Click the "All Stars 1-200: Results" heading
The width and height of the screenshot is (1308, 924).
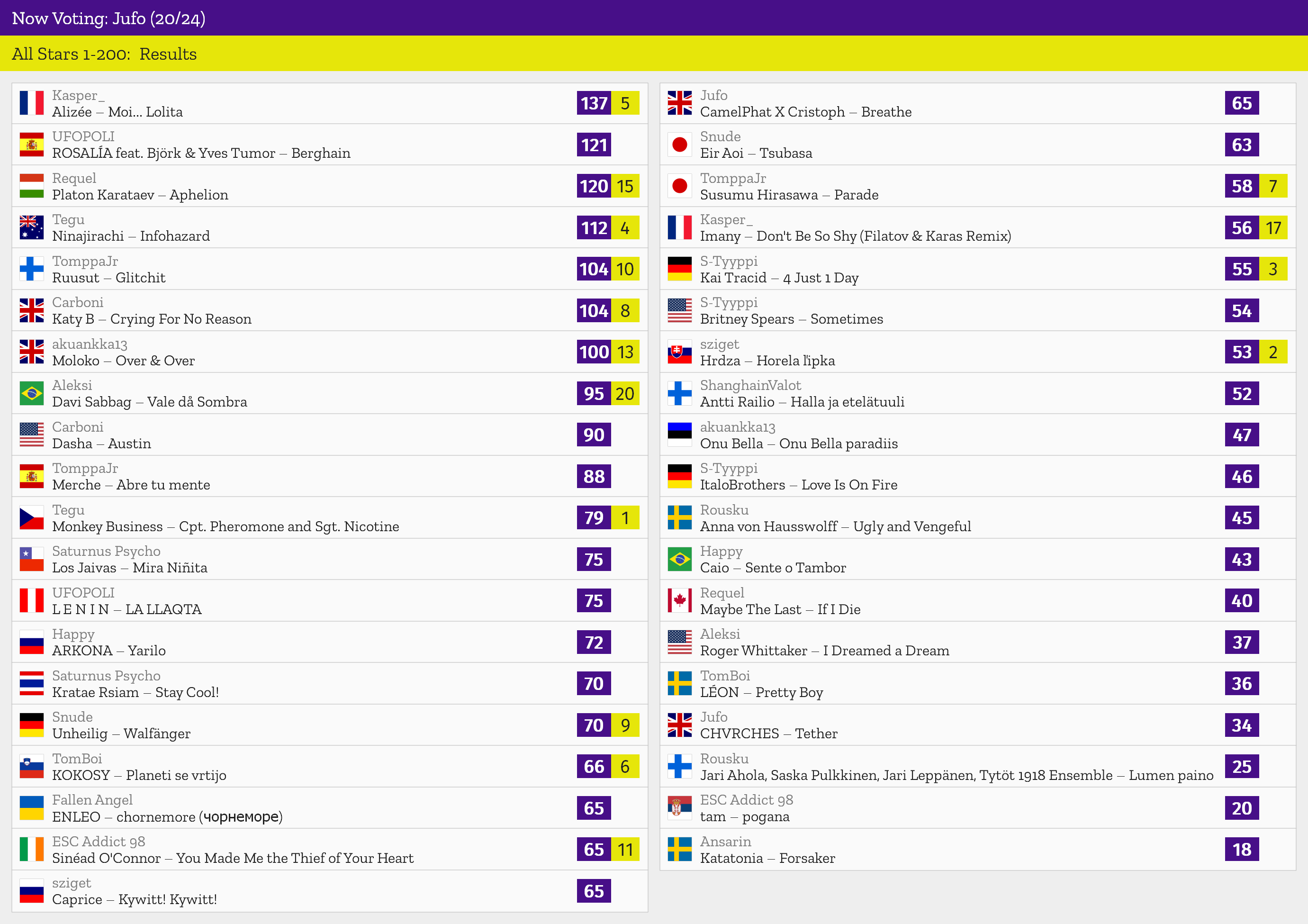pos(104,54)
